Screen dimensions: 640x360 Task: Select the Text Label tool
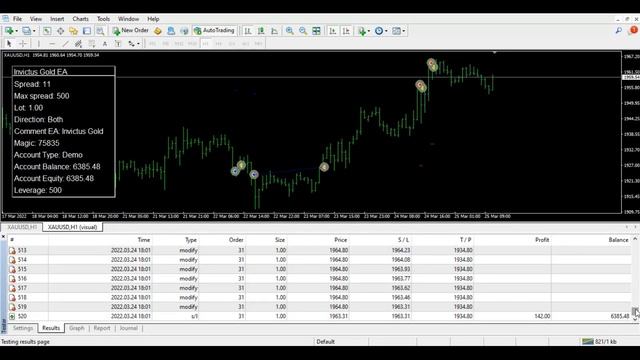click(118, 44)
